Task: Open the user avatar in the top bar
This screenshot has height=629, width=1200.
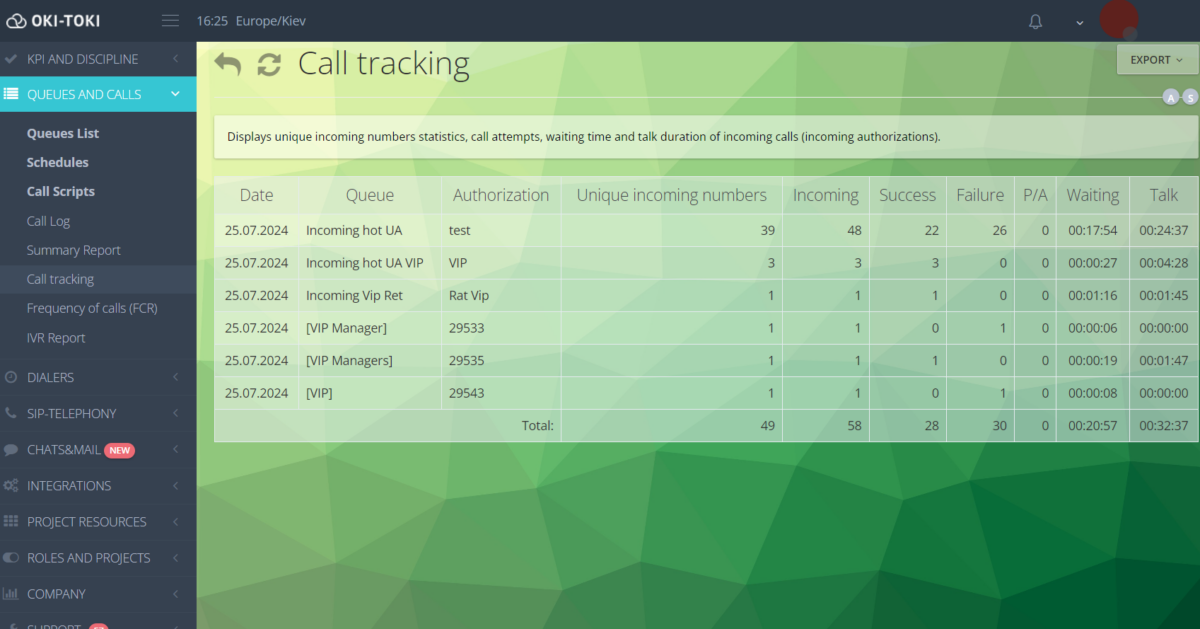Action: pos(1119,20)
